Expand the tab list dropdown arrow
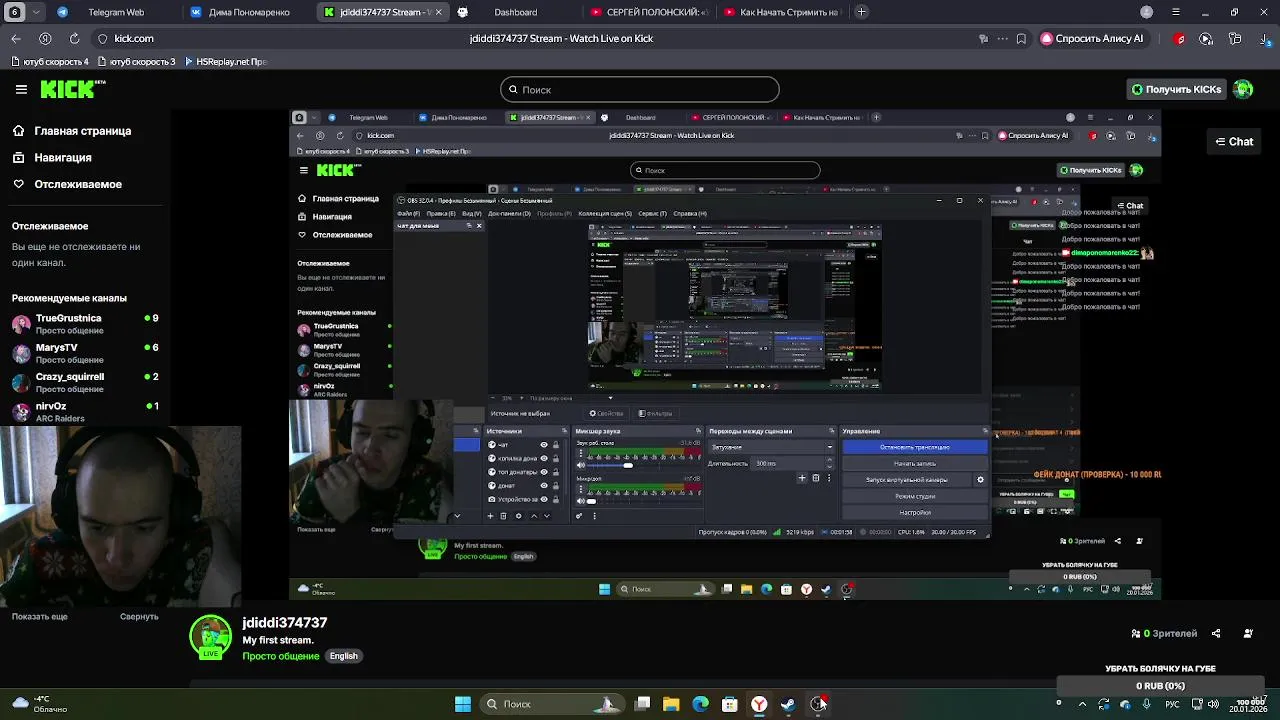Screen dimensions: 1280x720 click(x=37, y=12)
